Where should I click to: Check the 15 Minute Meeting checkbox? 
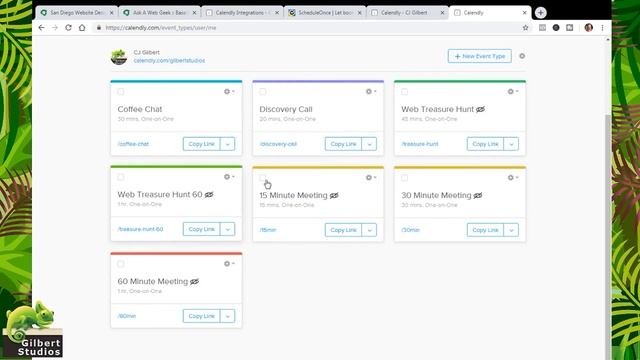pyautogui.click(x=263, y=178)
